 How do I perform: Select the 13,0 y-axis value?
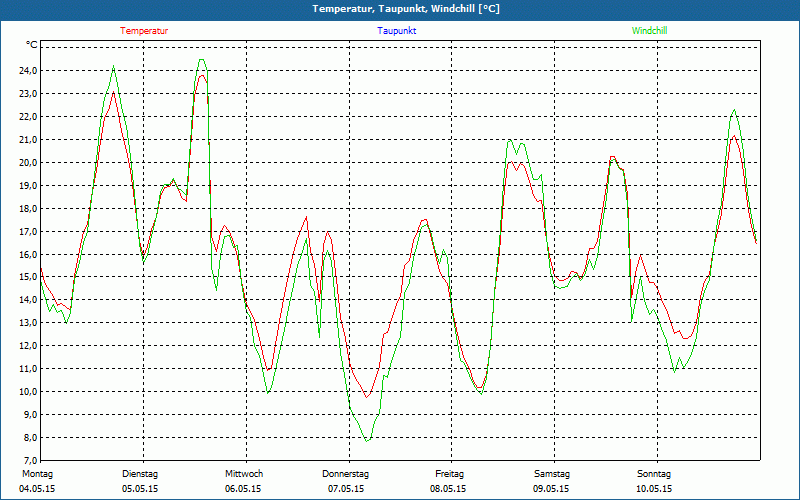[x=28, y=322]
